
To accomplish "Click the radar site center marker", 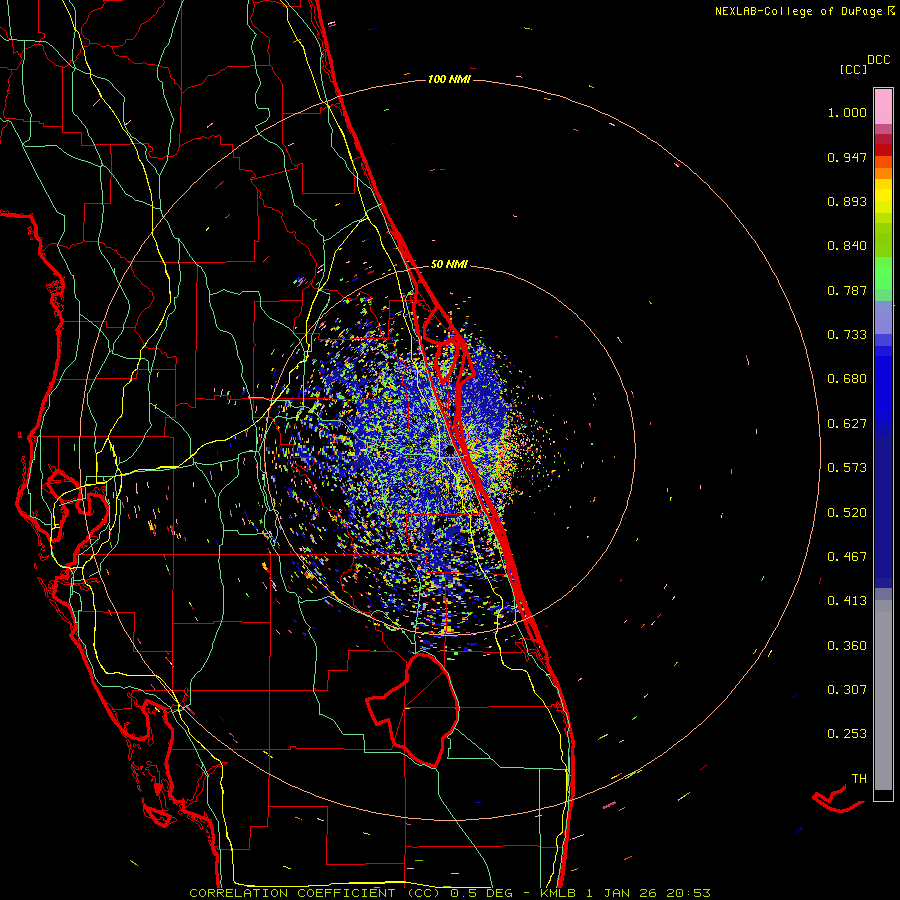I will 451,452.
